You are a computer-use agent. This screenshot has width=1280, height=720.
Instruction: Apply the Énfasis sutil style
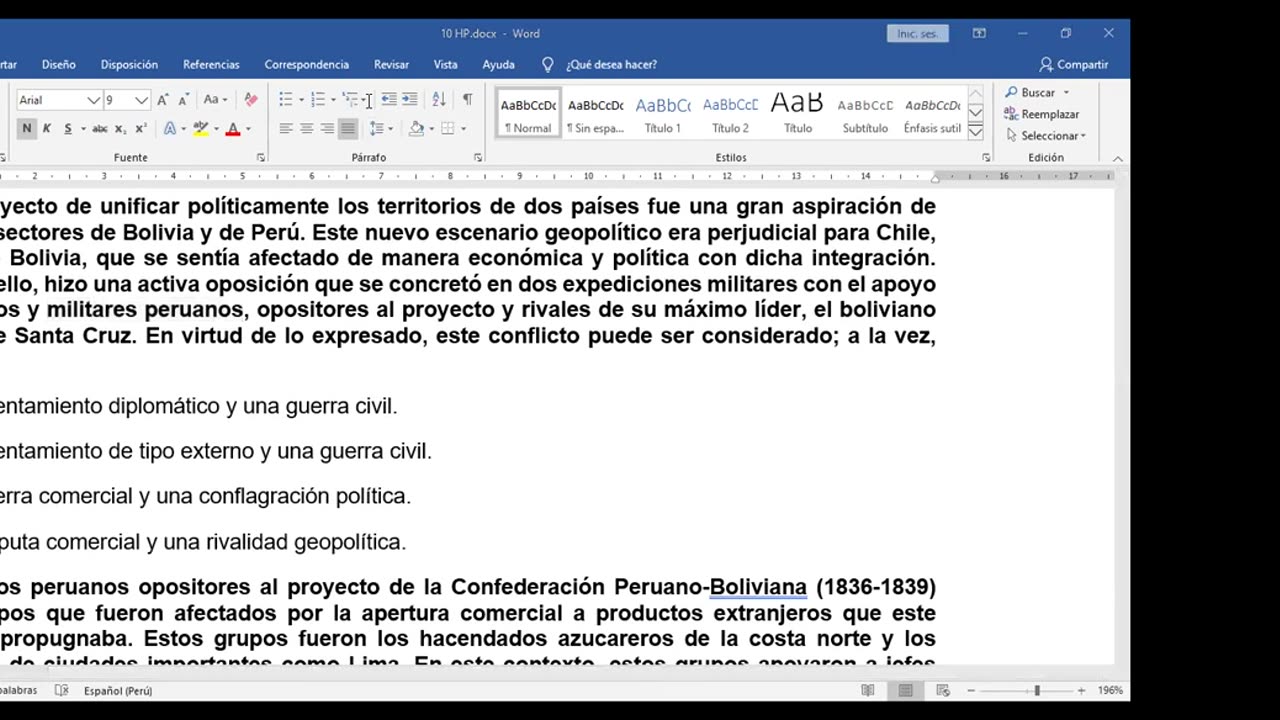[x=932, y=113]
